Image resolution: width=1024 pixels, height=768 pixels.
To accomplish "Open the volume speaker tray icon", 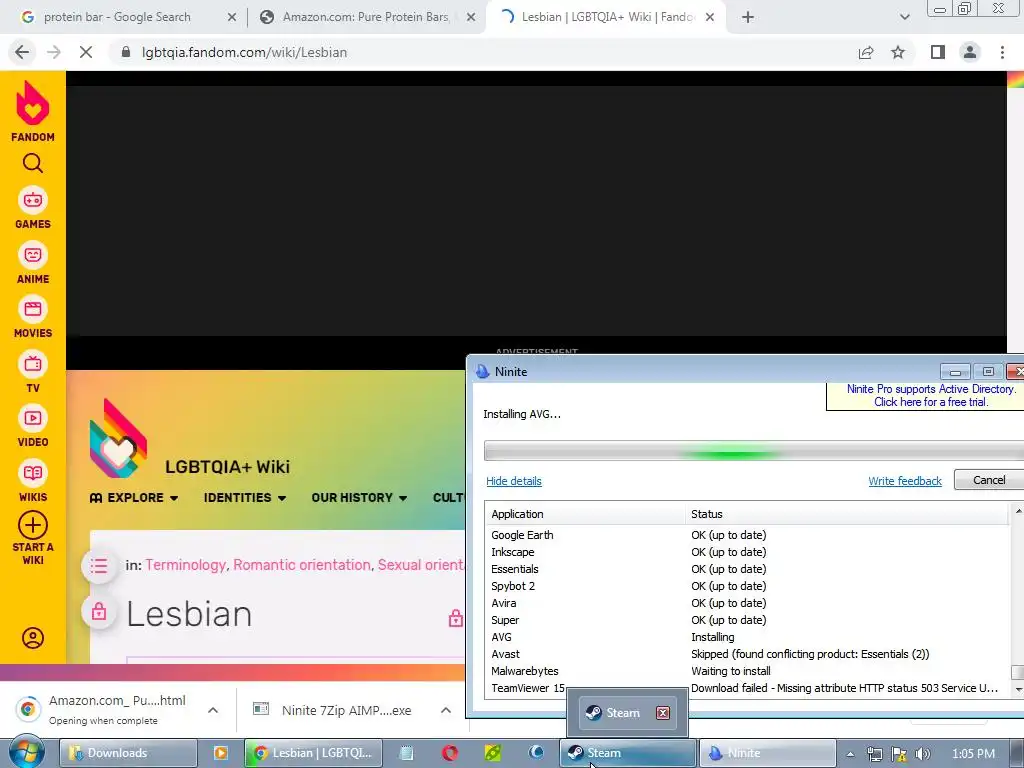I will pyautogui.click(x=922, y=754).
